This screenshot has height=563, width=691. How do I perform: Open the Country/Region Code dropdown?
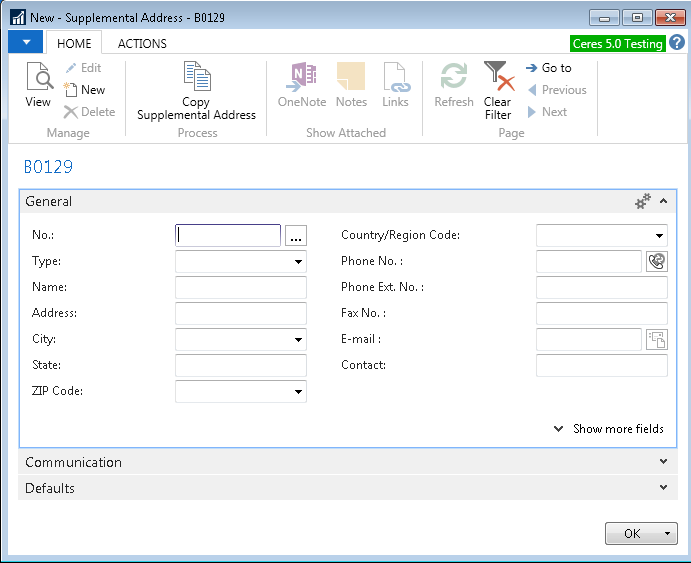(659, 236)
